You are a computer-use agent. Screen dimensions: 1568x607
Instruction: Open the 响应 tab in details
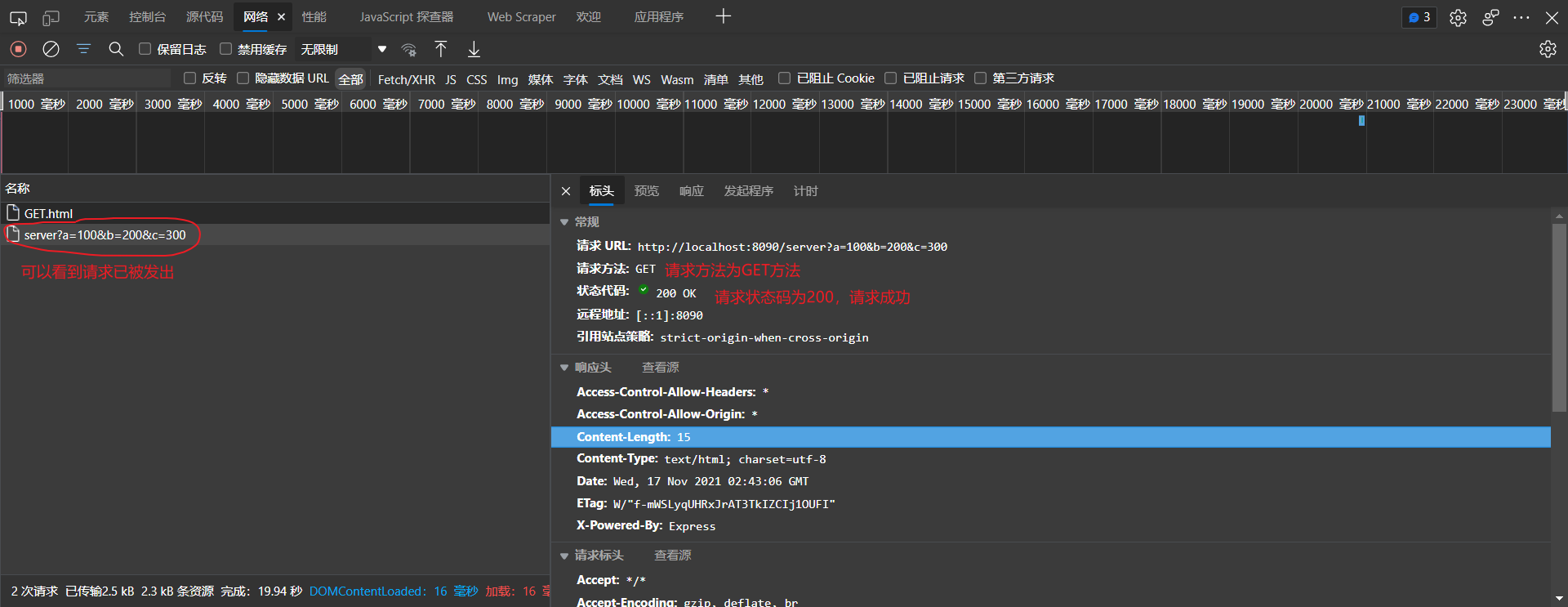point(691,191)
